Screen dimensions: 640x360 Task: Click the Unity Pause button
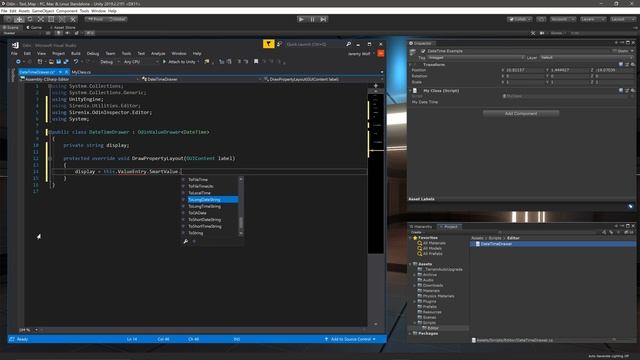[312, 19]
